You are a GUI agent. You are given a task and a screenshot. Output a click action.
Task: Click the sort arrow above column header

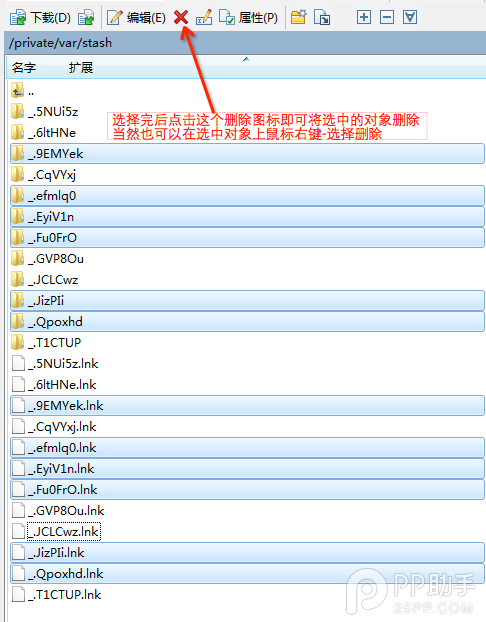tap(246, 59)
